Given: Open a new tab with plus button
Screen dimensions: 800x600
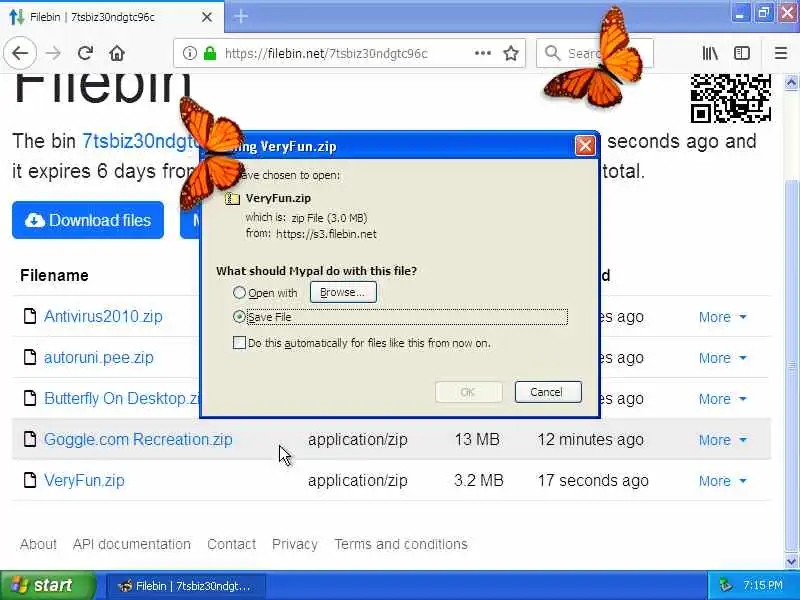Looking at the screenshot, I should pyautogui.click(x=241, y=17).
